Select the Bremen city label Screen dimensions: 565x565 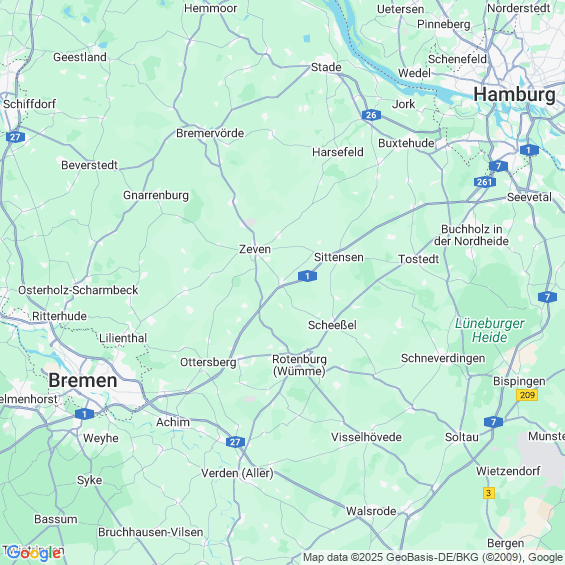click(x=83, y=380)
